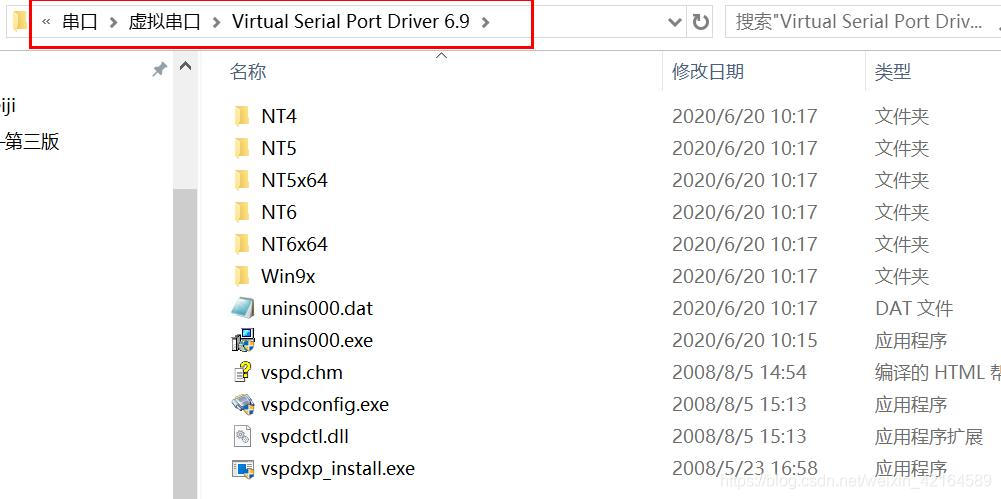Image resolution: width=1001 pixels, height=499 pixels.
Task: Click the 2008/8/5 14:54 date of vspd.chm
Action: pyautogui.click(x=739, y=372)
